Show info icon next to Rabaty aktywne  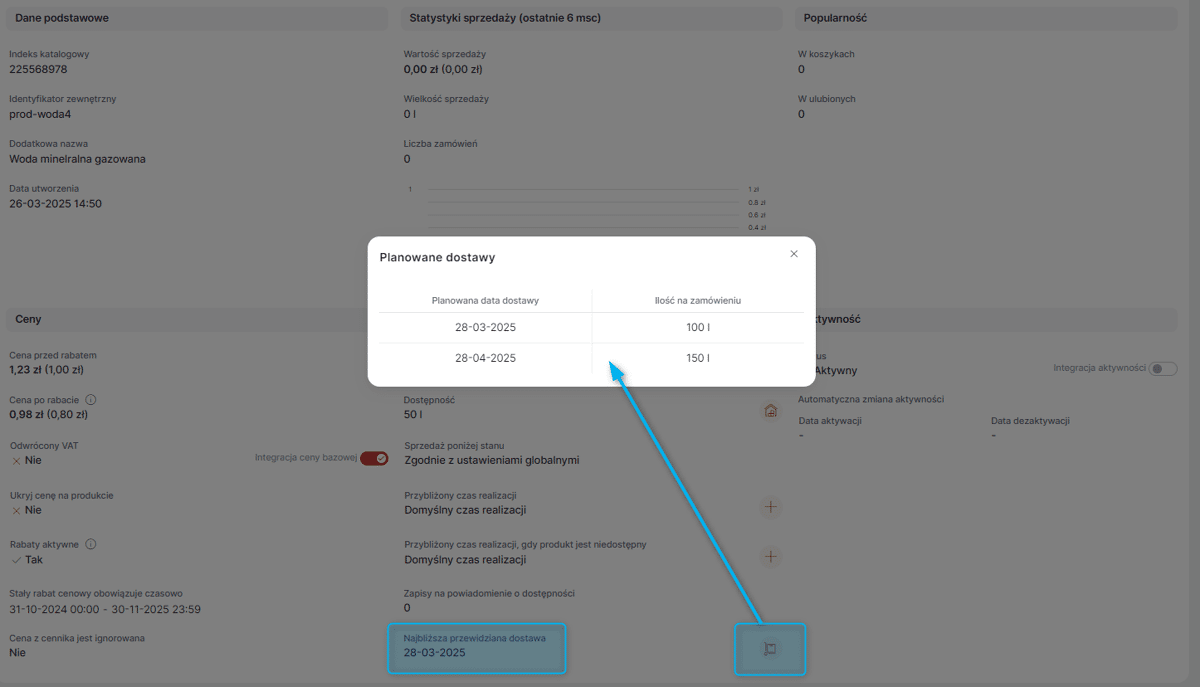click(x=91, y=544)
